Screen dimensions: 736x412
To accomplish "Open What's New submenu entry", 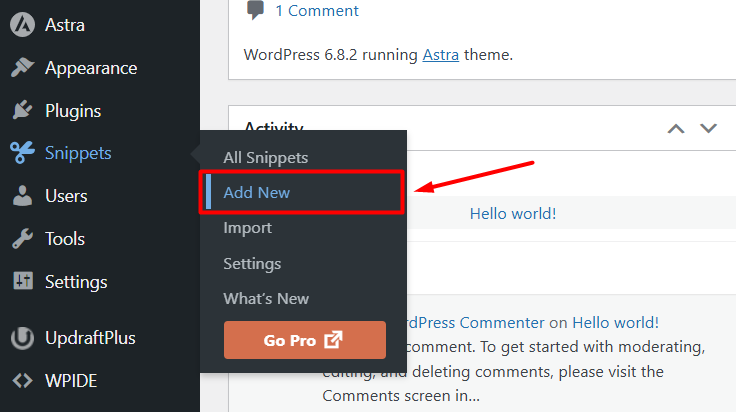I will [x=266, y=299].
